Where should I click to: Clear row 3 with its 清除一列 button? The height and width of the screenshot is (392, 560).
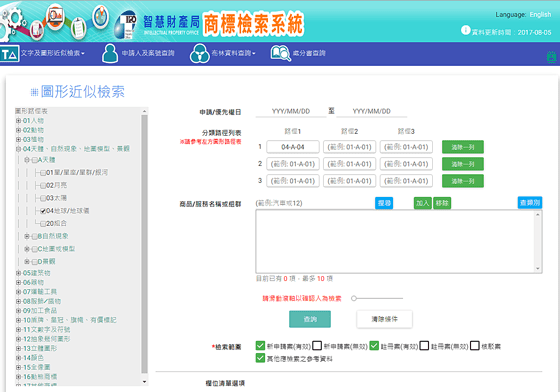(463, 181)
